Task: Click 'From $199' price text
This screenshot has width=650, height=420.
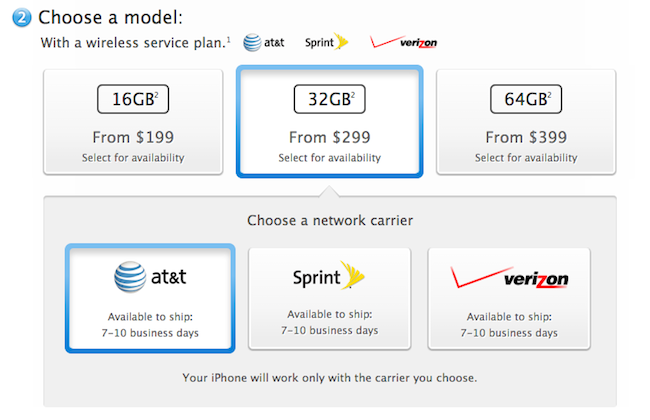Action: [x=133, y=138]
